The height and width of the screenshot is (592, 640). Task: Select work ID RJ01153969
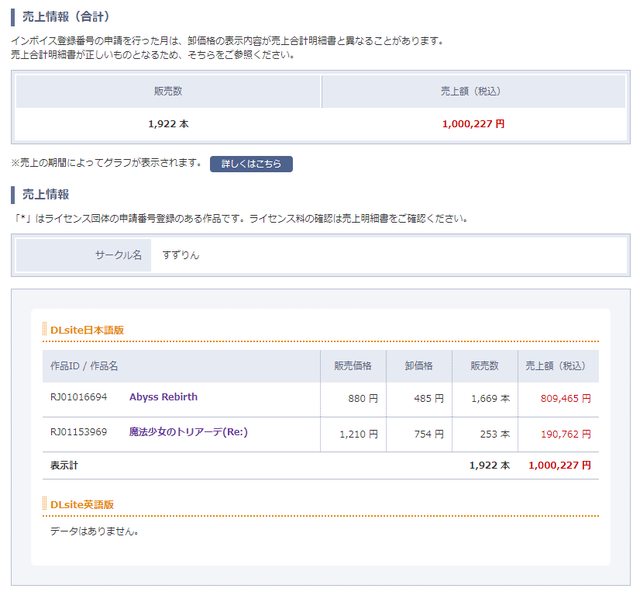click(x=78, y=432)
